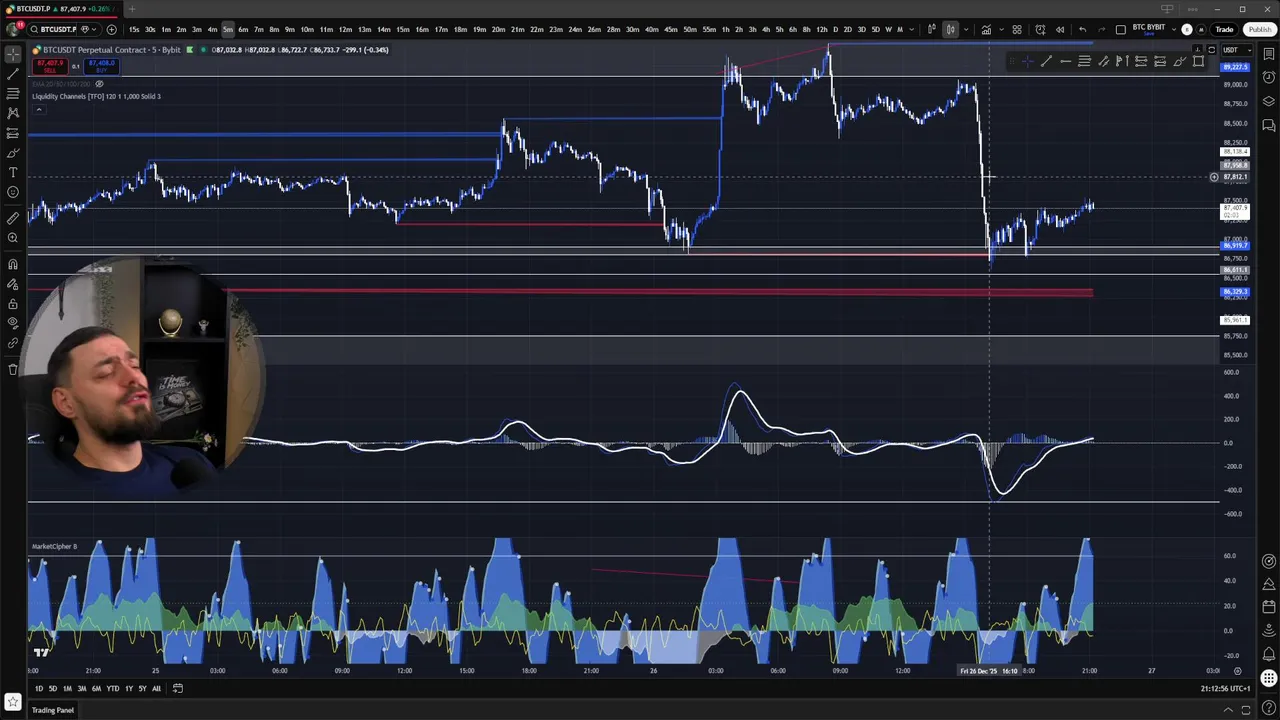Click the rectangle icon in floating toolbar

1199,62
